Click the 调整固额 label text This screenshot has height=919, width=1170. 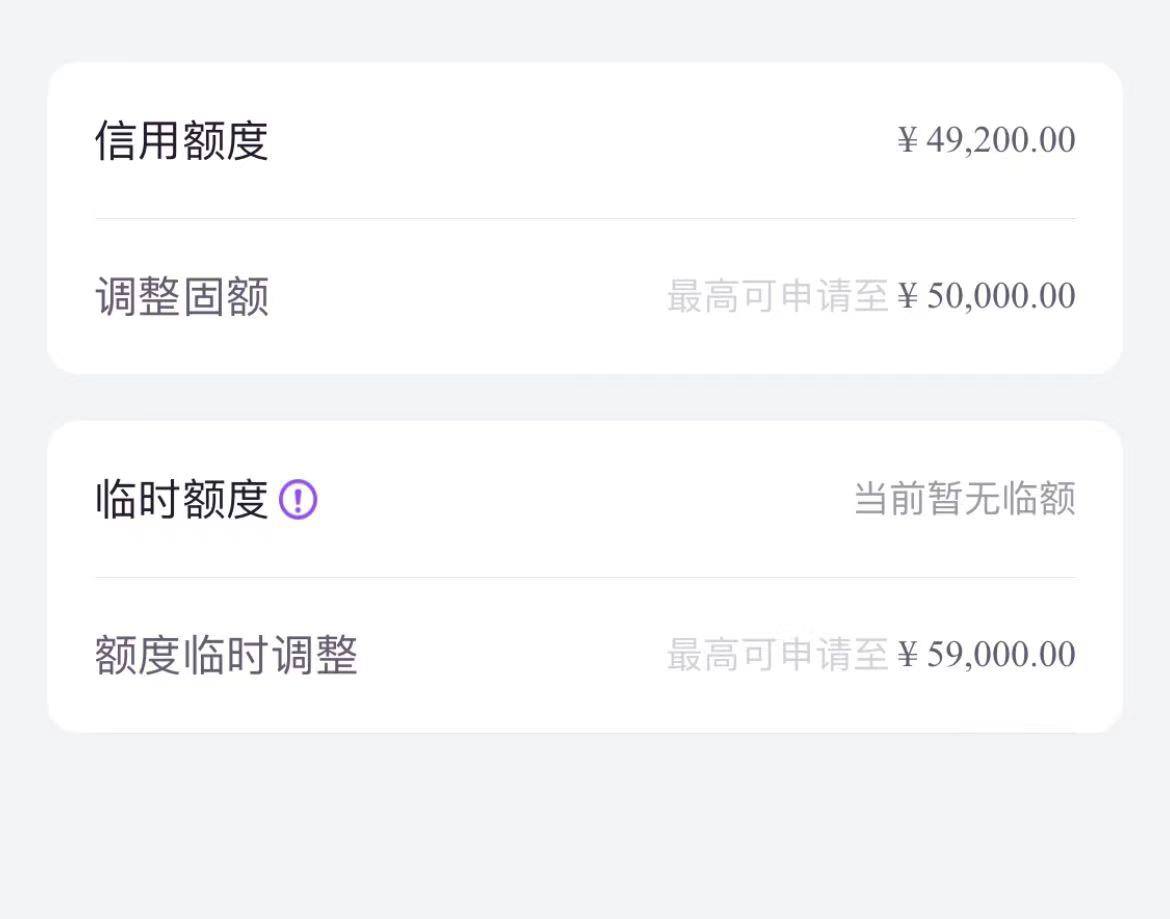pos(181,296)
